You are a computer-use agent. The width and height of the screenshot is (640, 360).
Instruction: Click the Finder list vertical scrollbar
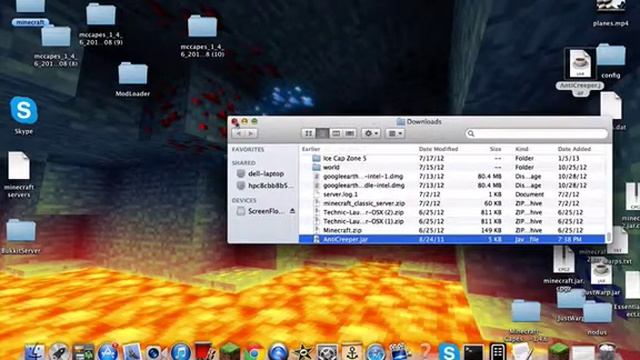609,237
